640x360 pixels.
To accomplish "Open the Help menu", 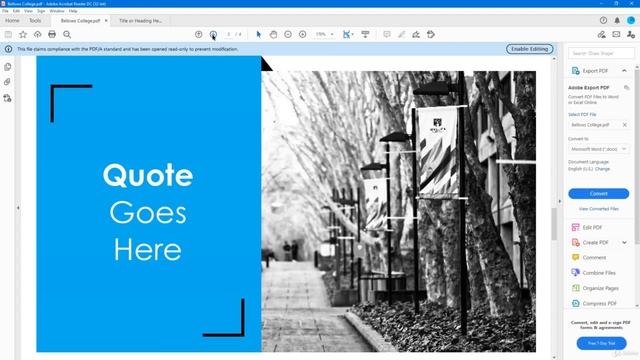I will 73,11.
